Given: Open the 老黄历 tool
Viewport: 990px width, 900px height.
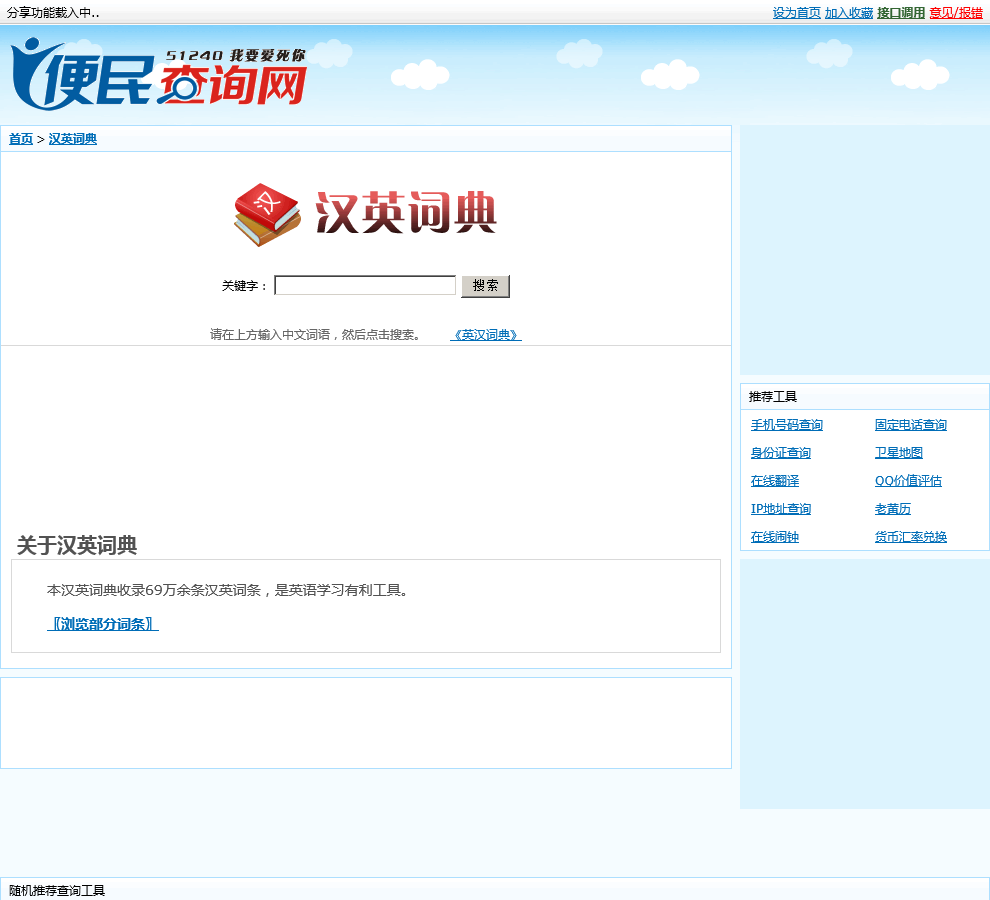Looking at the screenshot, I should [893, 508].
